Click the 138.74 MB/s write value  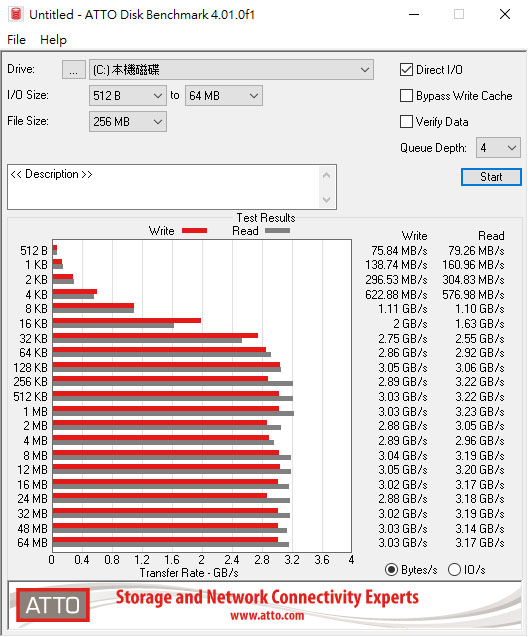(396, 265)
